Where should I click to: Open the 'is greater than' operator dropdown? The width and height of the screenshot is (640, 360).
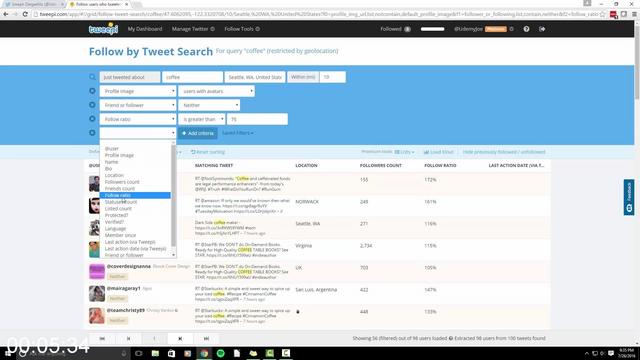point(202,119)
